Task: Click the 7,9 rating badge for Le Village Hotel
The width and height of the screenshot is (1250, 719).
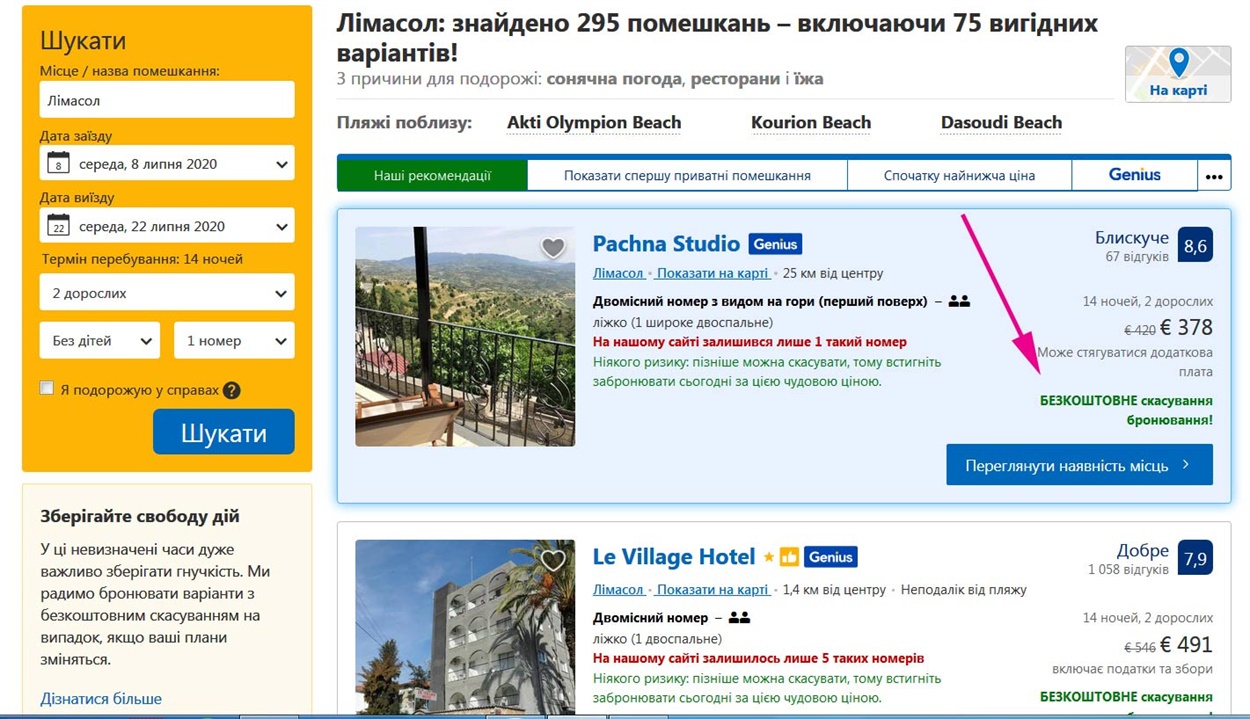Action: (1195, 558)
